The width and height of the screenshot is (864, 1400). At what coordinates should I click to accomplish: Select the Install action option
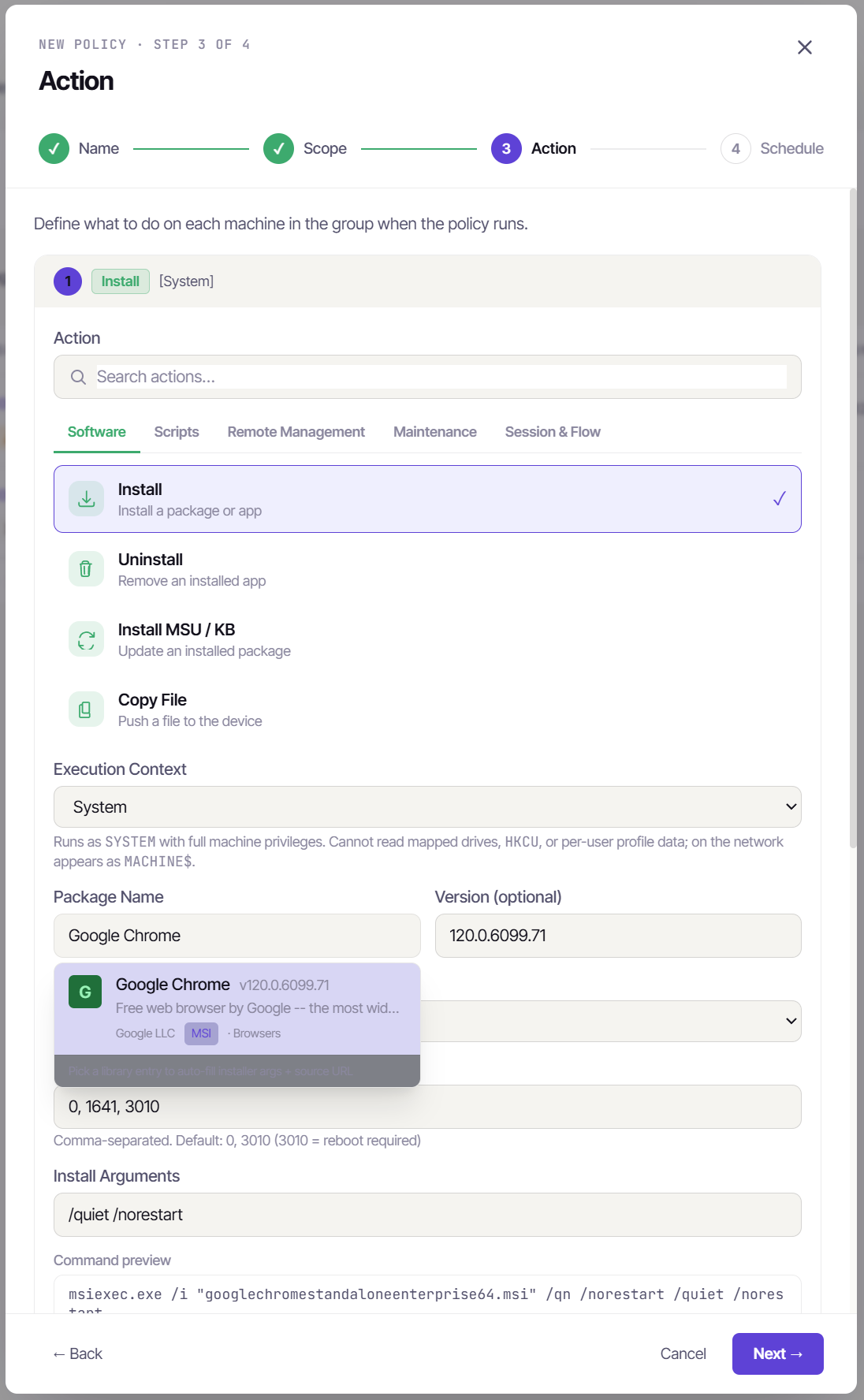[427, 499]
